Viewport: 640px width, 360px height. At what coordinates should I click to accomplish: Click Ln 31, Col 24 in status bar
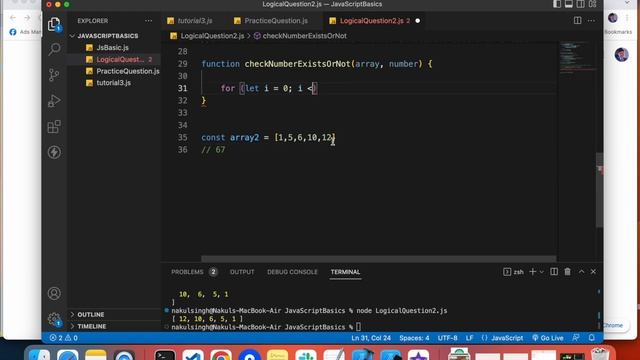click(x=371, y=338)
